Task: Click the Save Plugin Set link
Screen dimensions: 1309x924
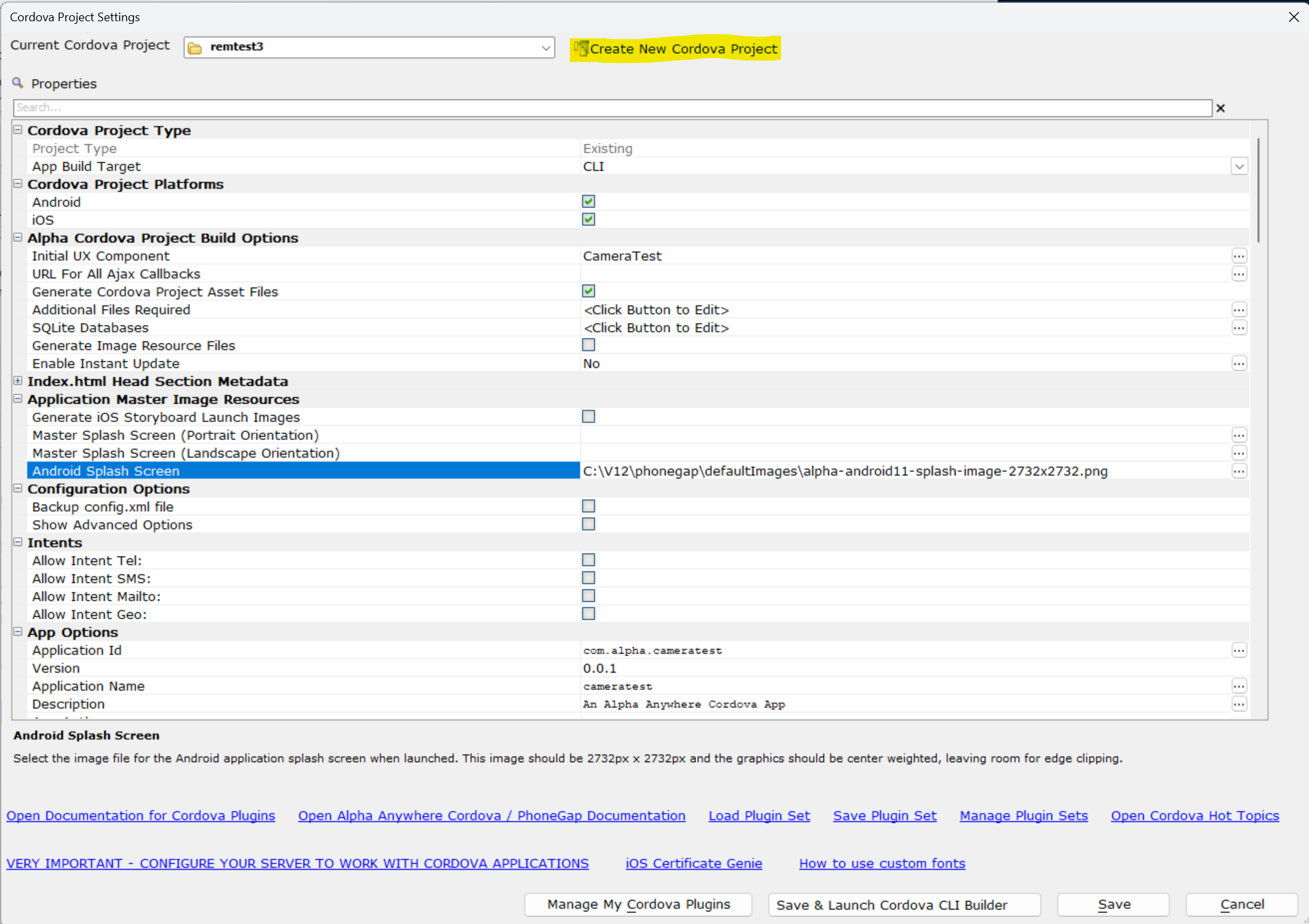Action: 885,816
